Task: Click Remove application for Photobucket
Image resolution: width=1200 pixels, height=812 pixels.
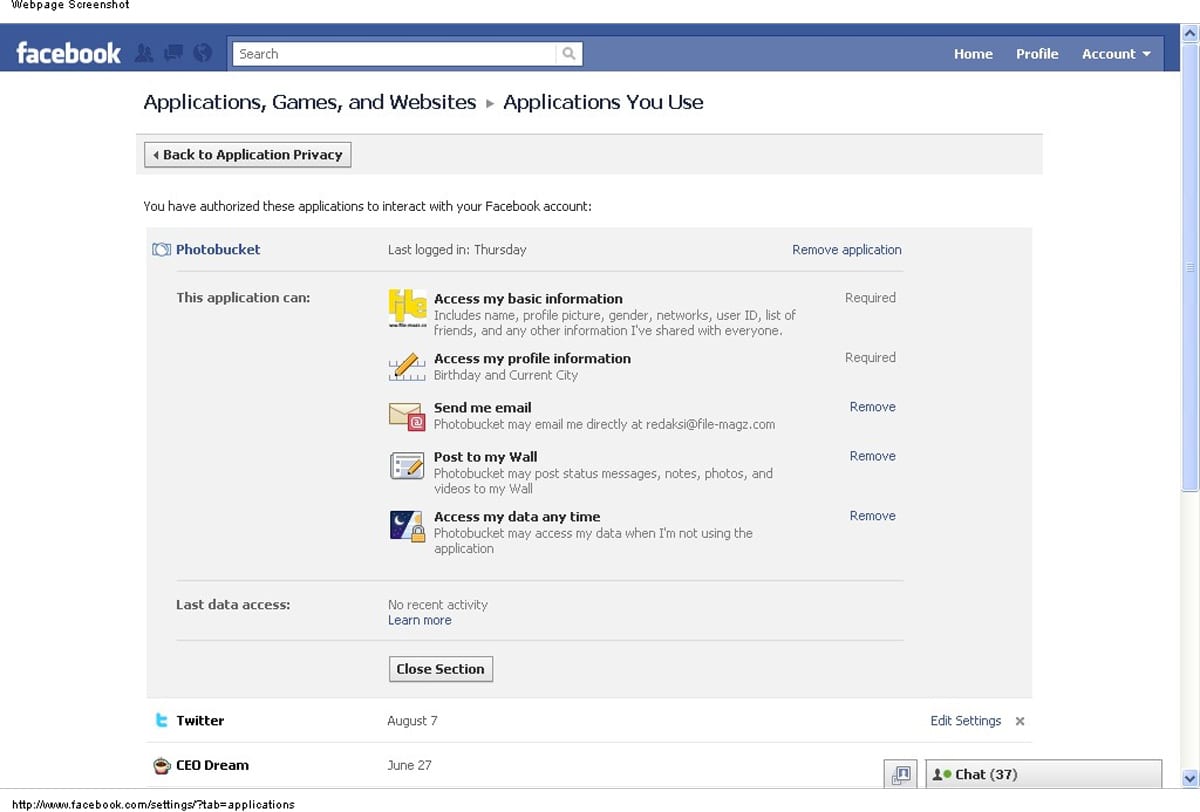Action: (847, 250)
